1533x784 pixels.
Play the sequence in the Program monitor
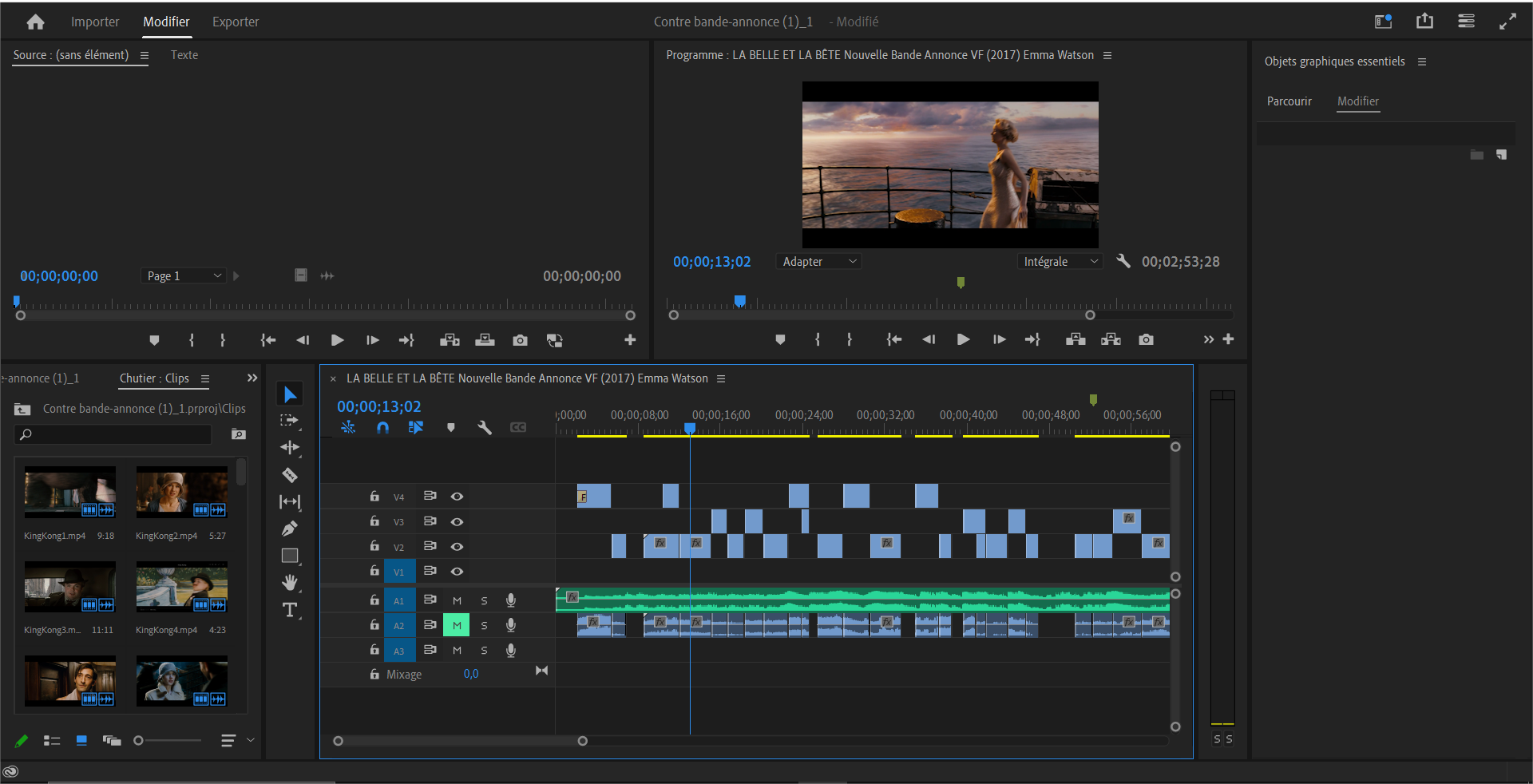click(963, 339)
